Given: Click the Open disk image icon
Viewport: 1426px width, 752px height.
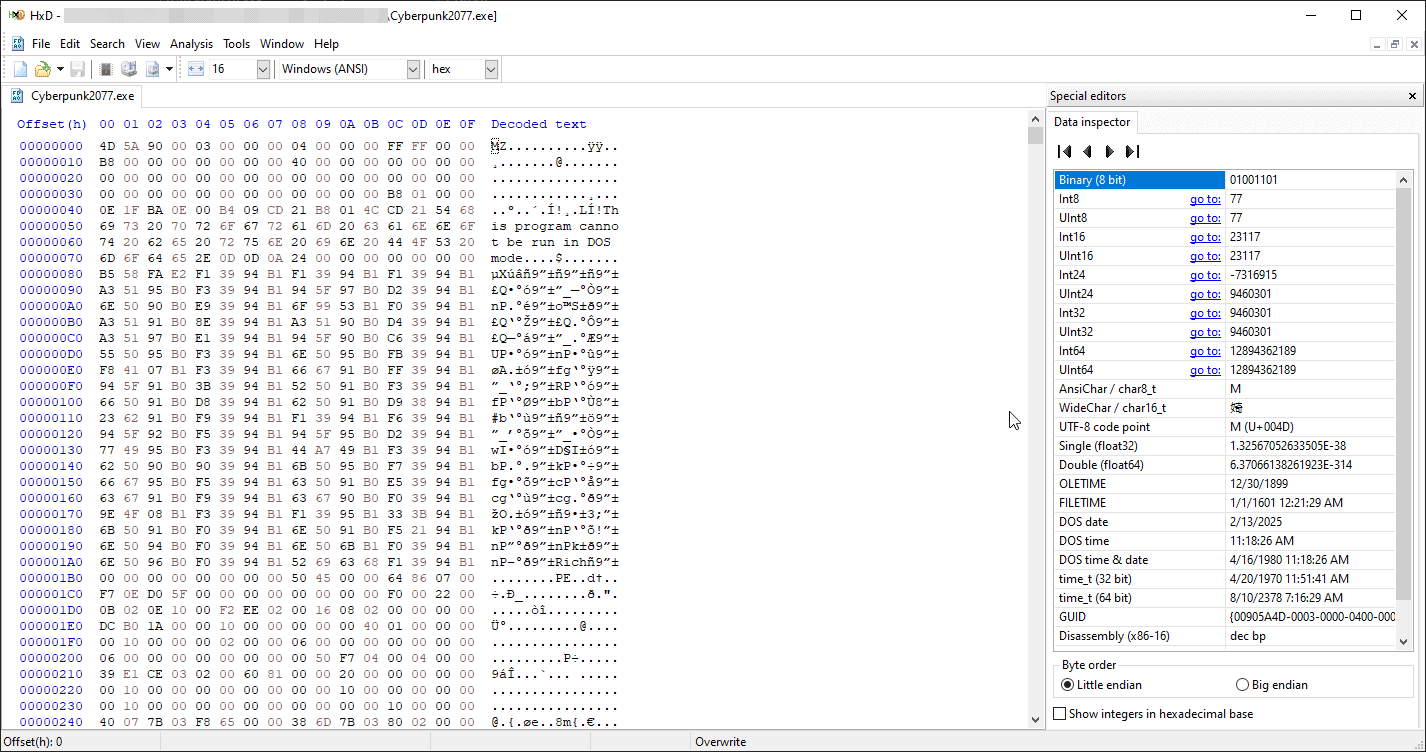Looking at the screenshot, I should pyautogui.click(x=153, y=69).
